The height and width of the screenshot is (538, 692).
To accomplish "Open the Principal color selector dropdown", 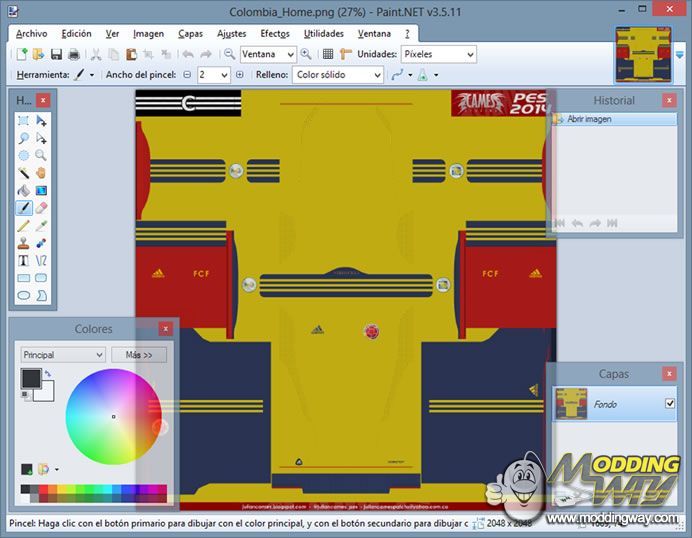I will [63, 355].
